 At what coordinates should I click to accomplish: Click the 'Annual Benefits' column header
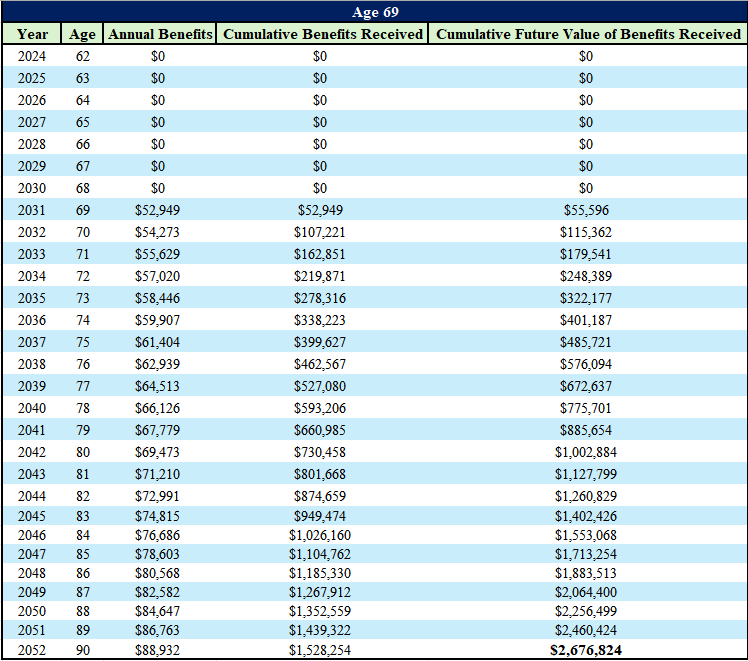coord(160,34)
